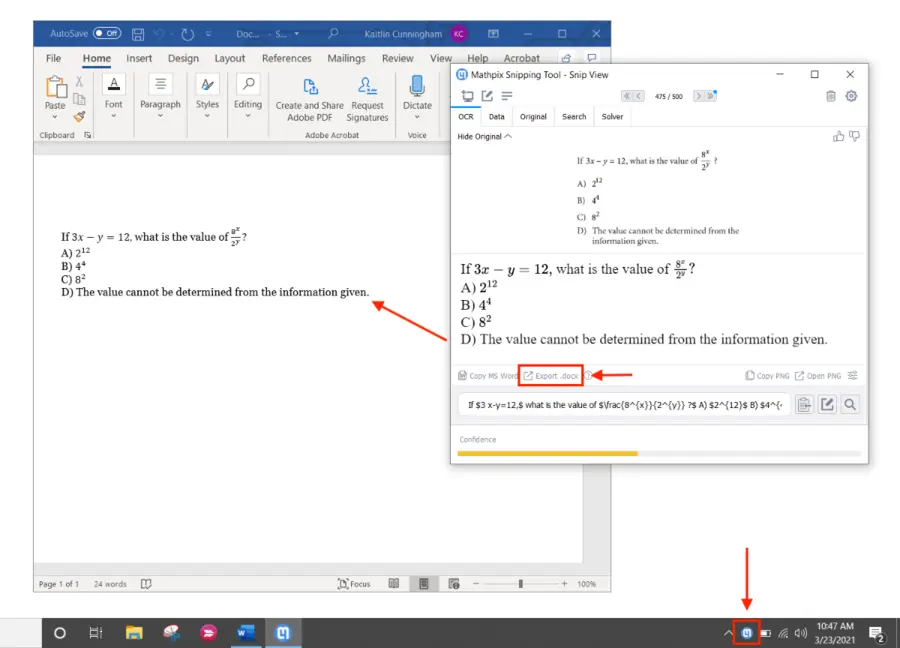
Task: Open the Mathpix edit snip icon in toolbar
Action: pos(487,96)
